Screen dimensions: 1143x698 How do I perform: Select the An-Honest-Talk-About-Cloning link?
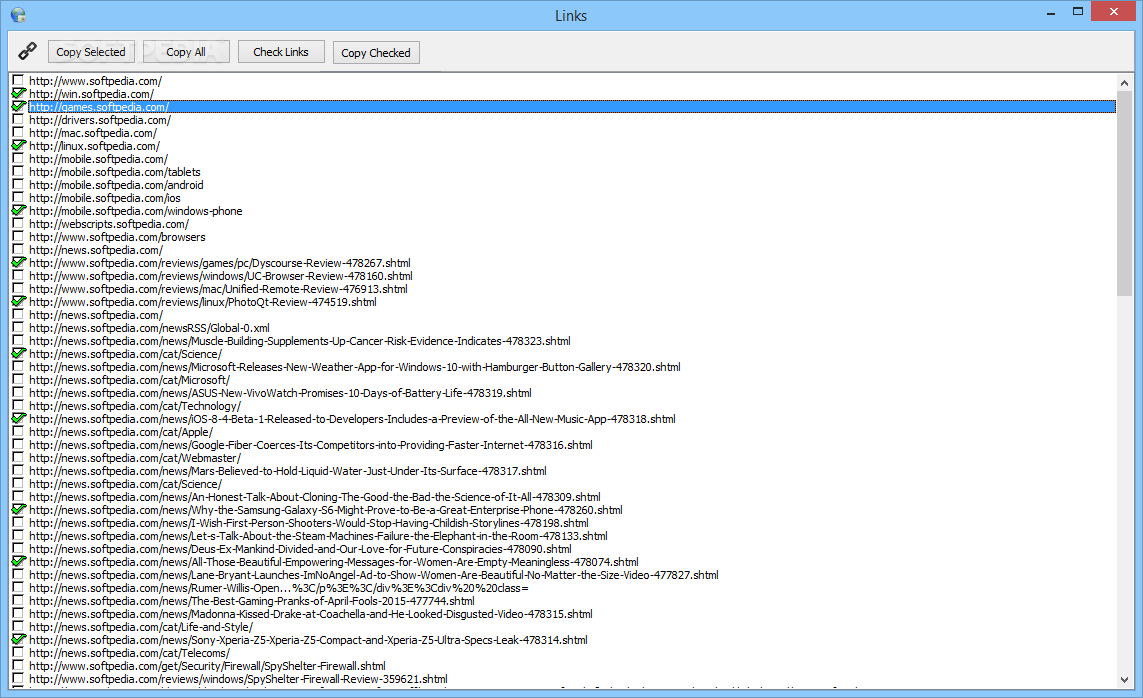pos(315,497)
